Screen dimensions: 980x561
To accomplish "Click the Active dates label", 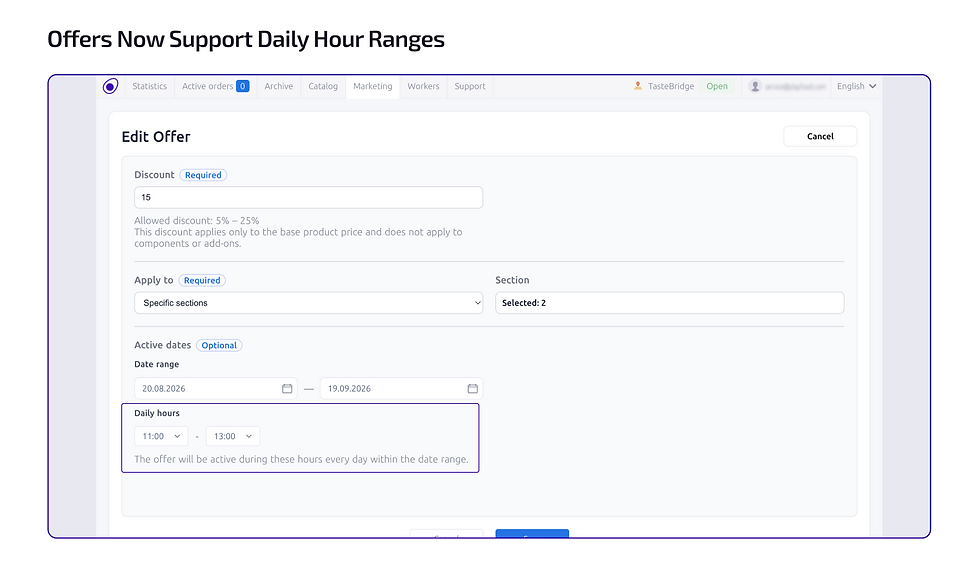I will 162,345.
